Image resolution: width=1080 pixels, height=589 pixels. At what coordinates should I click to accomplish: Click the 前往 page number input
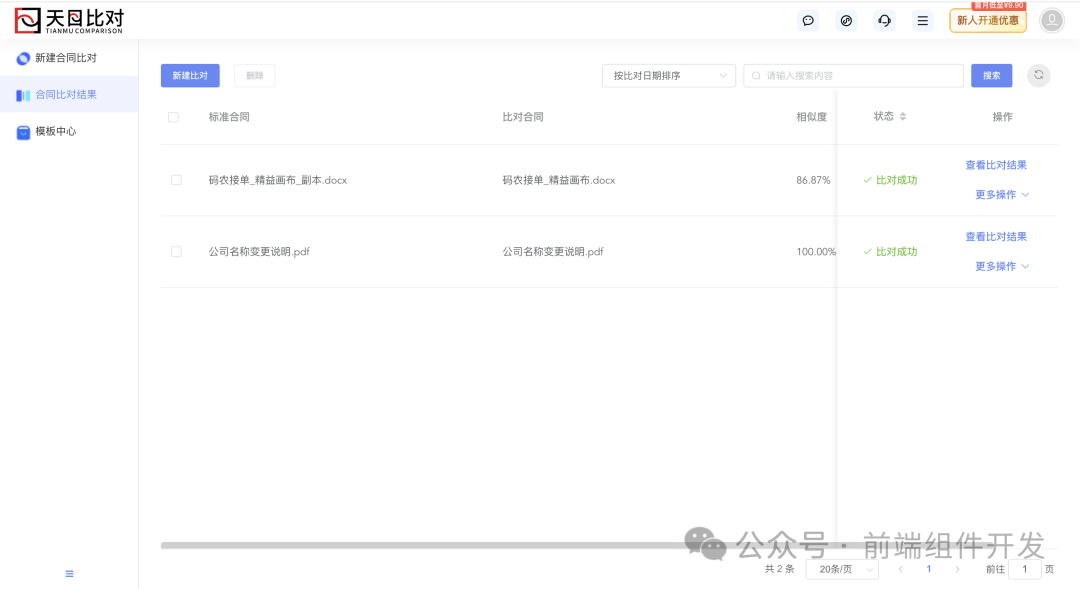1025,569
